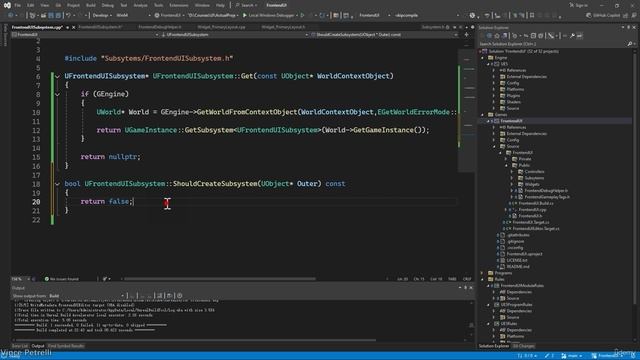Close the Solution Explorer panel
Viewport: 640px width, 360px height.
[634, 27]
